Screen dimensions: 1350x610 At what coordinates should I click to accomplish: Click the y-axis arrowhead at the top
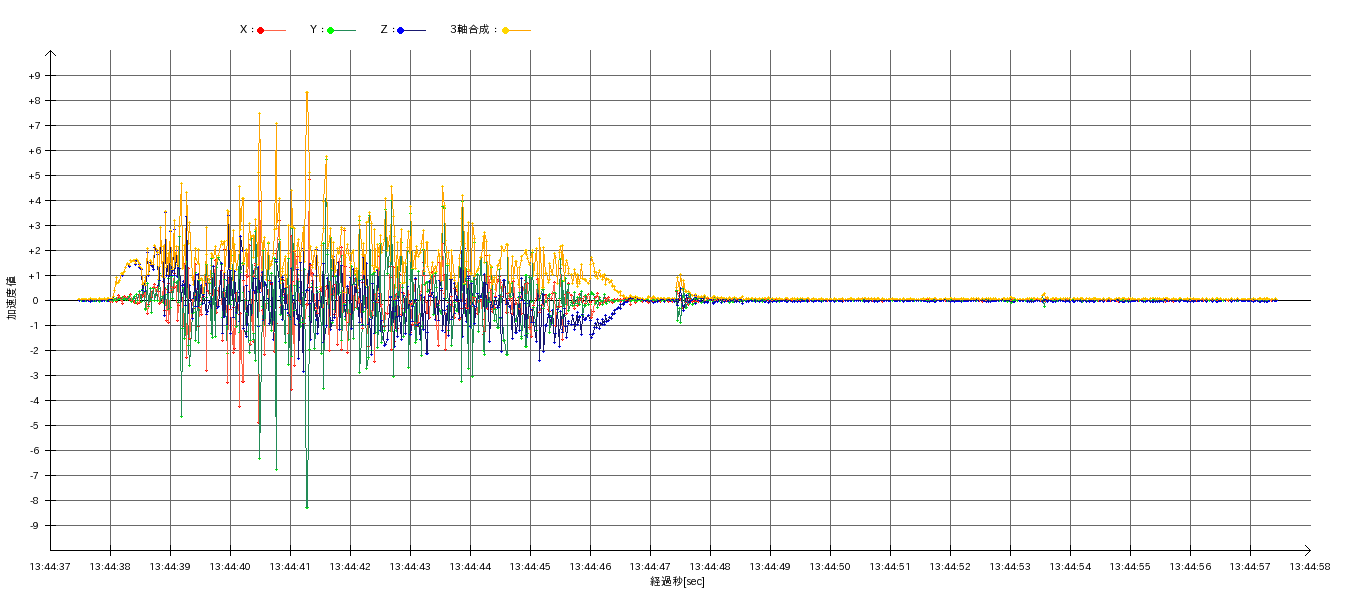(x=50, y=54)
